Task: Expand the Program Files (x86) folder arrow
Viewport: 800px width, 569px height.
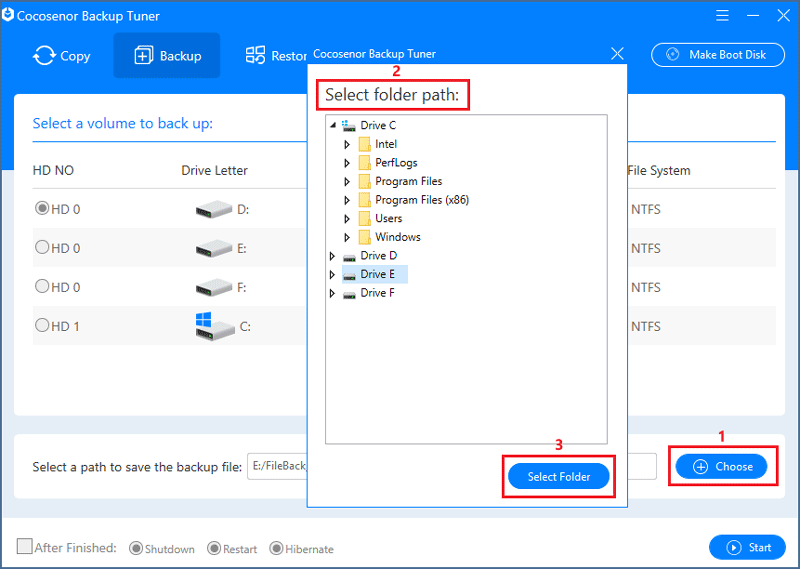Action: click(347, 200)
